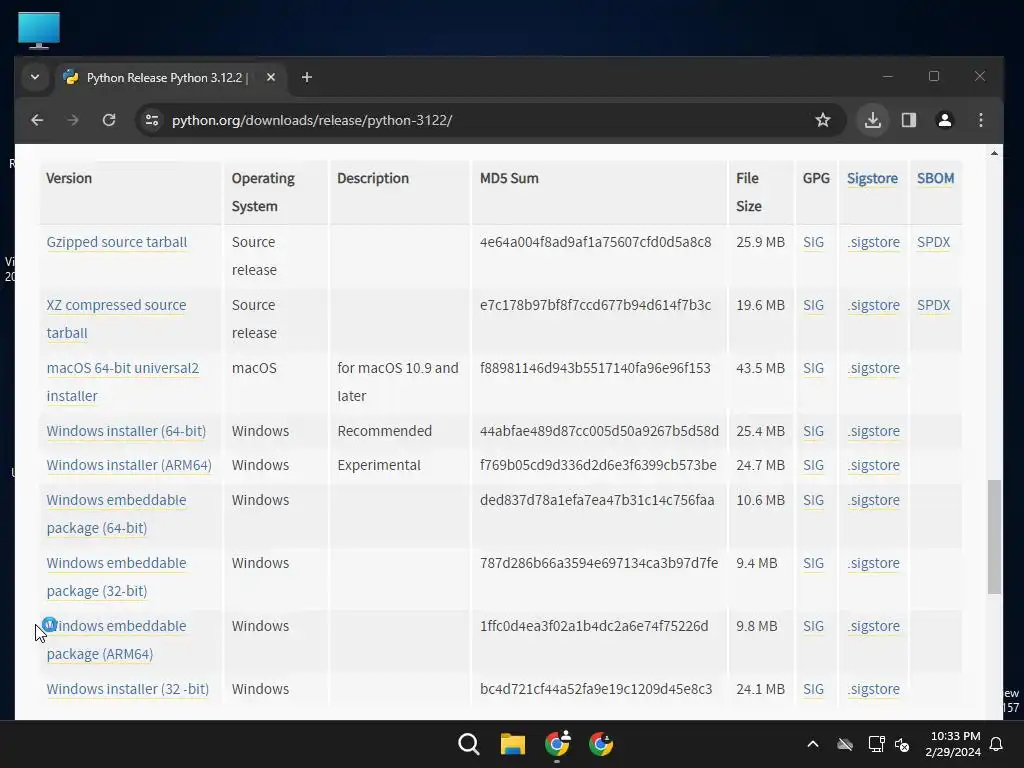Image resolution: width=1024 pixels, height=768 pixels.
Task: Open SPDX for XZ compressed tarball
Action: click(x=933, y=305)
